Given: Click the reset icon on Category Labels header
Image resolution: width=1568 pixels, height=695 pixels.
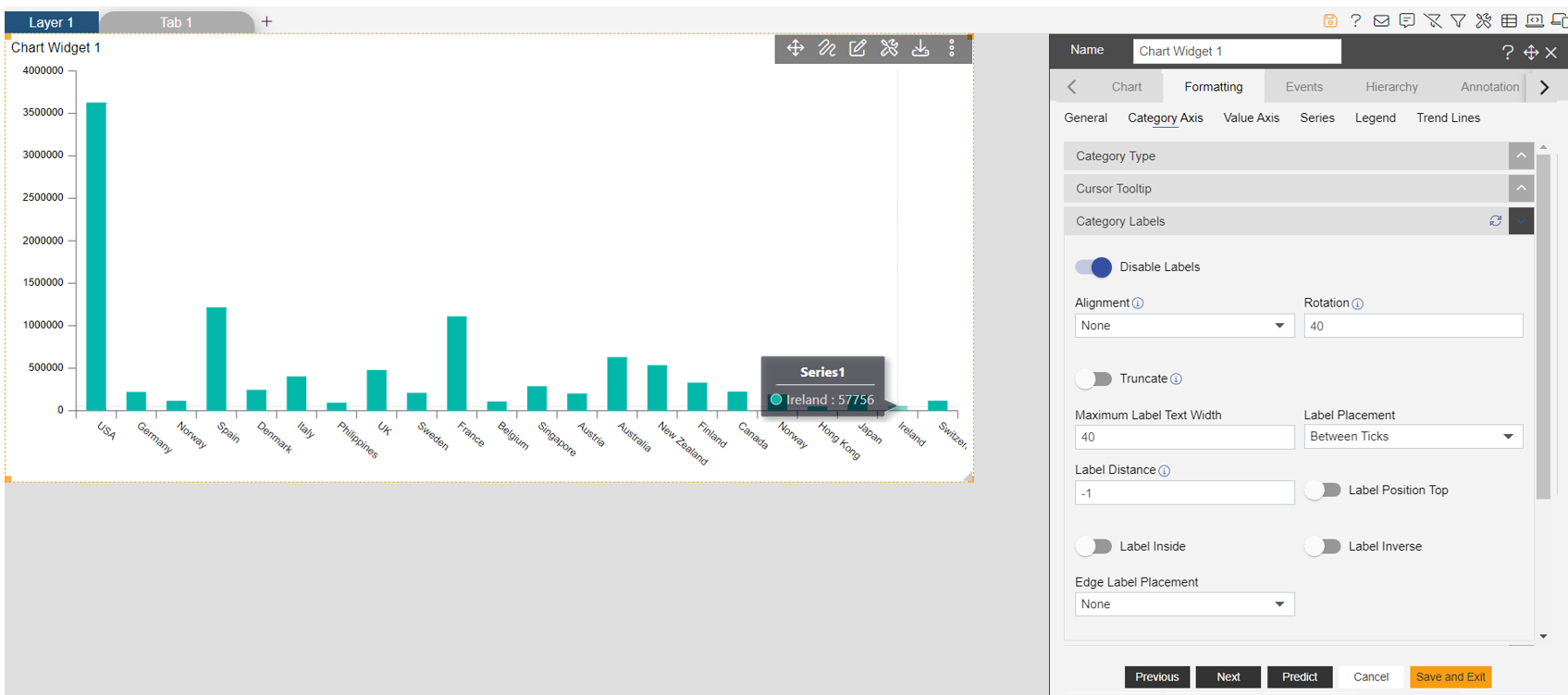Looking at the screenshot, I should [1495, 221].
